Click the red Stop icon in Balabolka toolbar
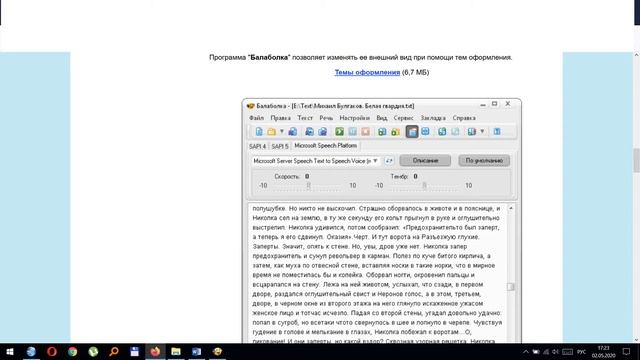 coord(365,131)
